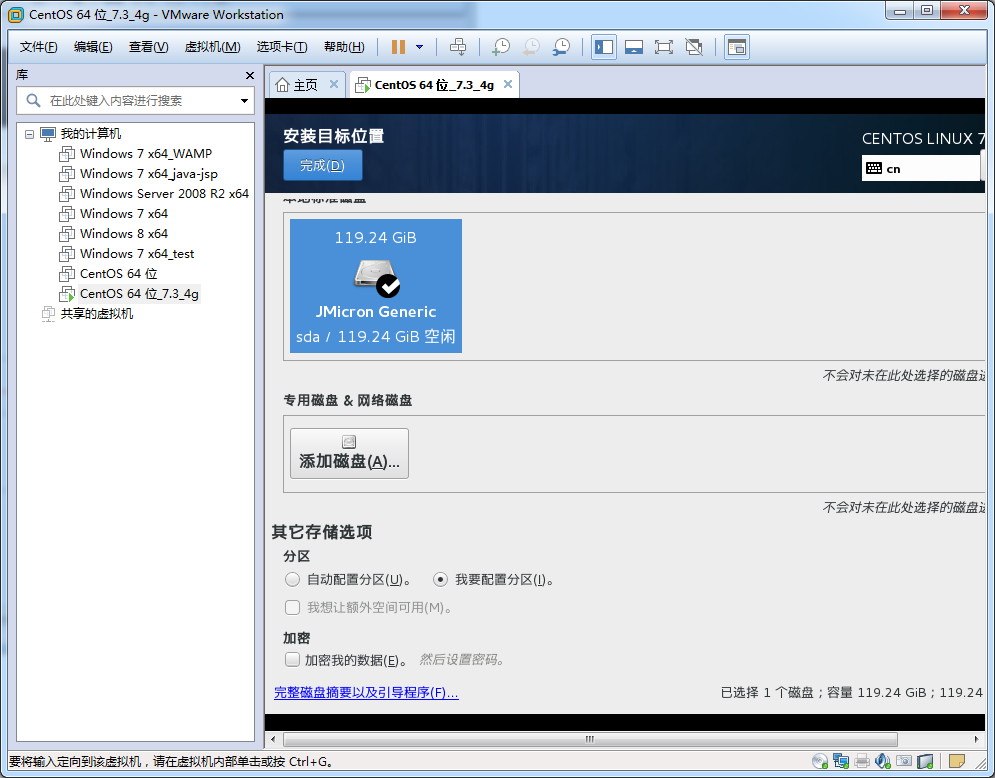The image size is (995, 778).
Task: Toggle the console view icon
Action: 737,47
